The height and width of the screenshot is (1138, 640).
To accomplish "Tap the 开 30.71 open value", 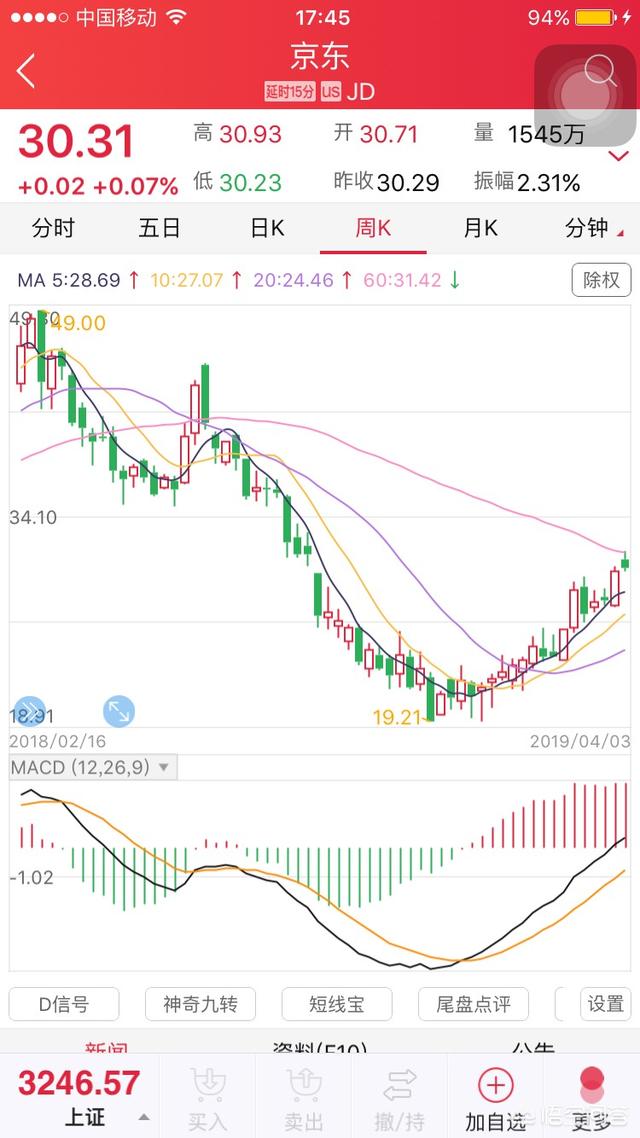I will point(375,134).
